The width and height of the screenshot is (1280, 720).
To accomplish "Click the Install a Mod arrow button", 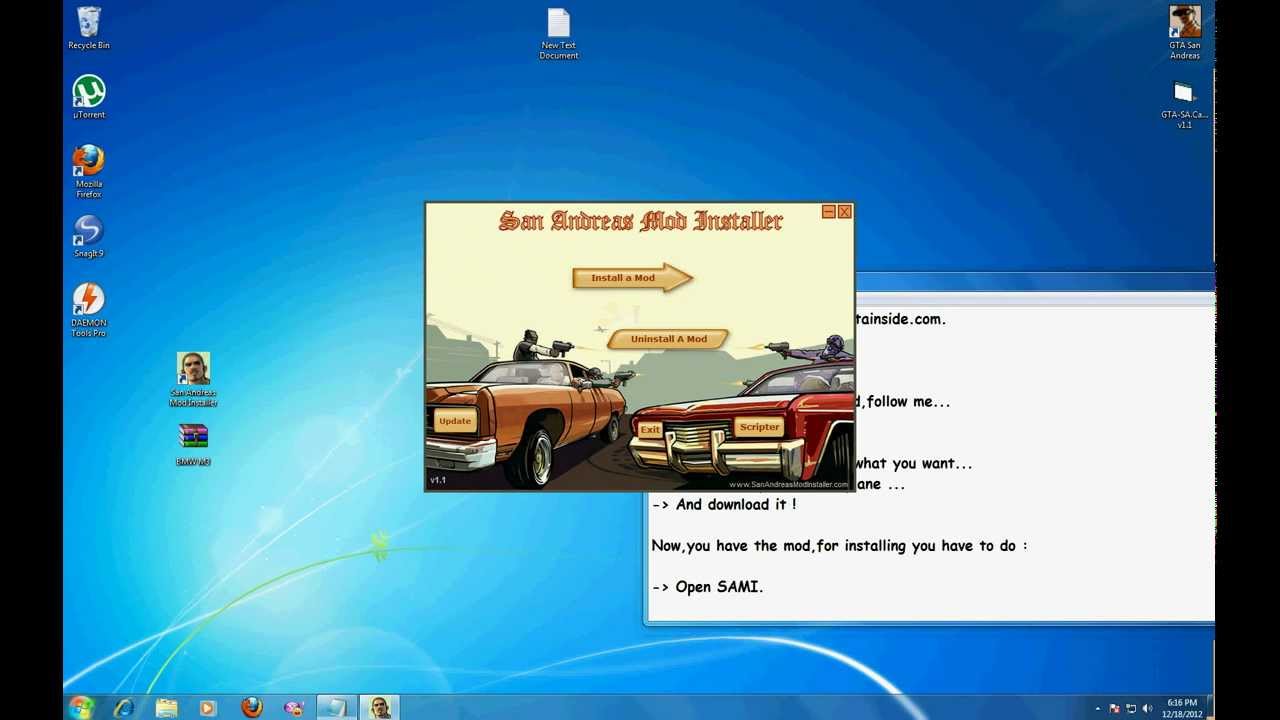I will (x=632, y=278).
